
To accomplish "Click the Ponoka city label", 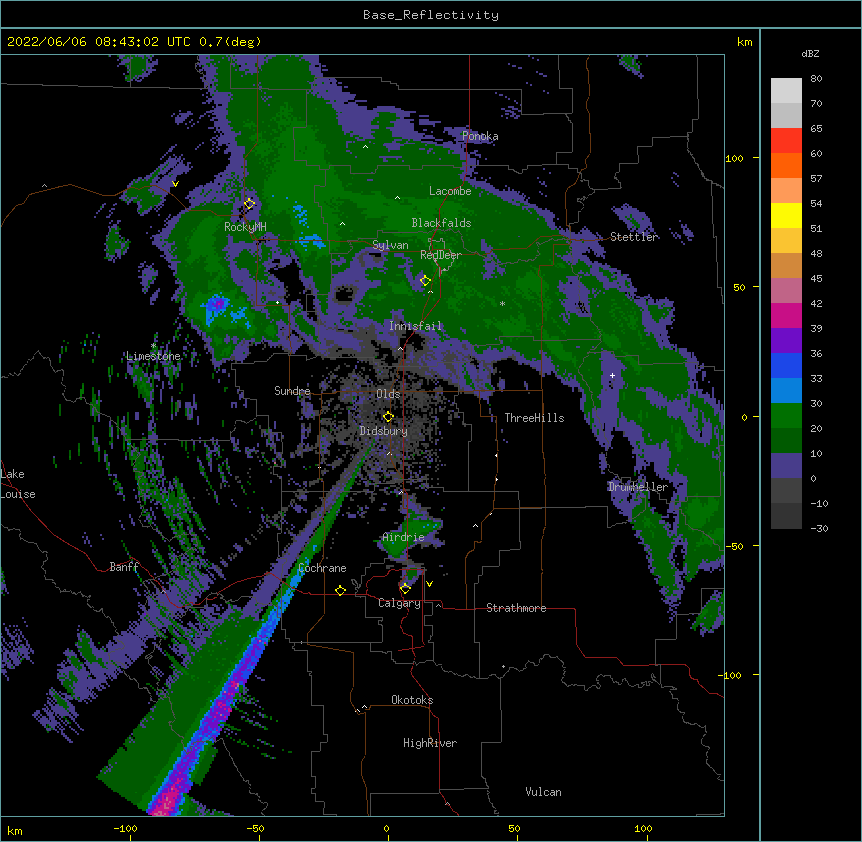I will 480,136.
